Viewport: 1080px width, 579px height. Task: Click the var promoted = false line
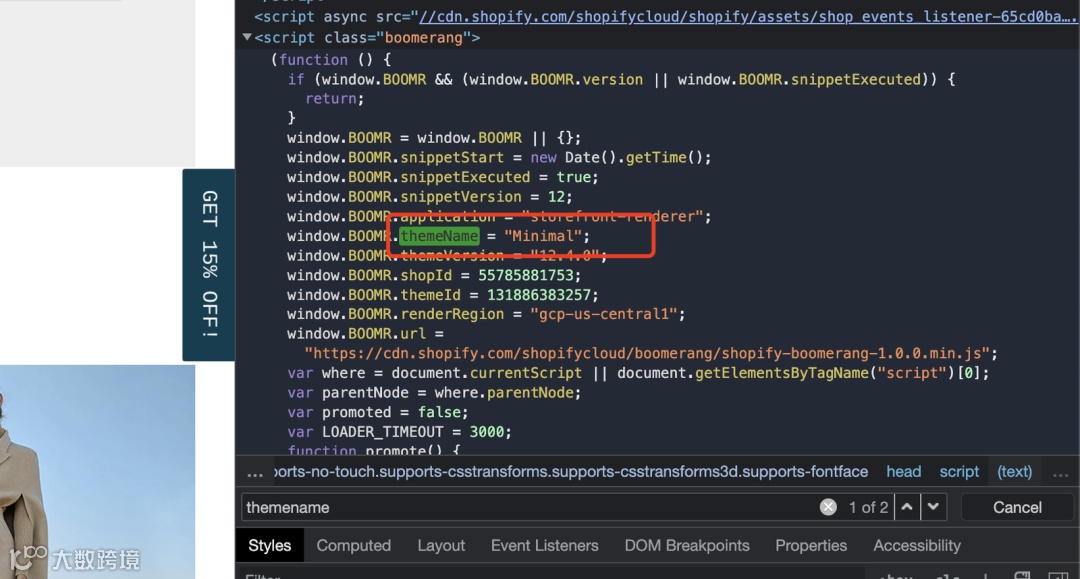point(377,412)
